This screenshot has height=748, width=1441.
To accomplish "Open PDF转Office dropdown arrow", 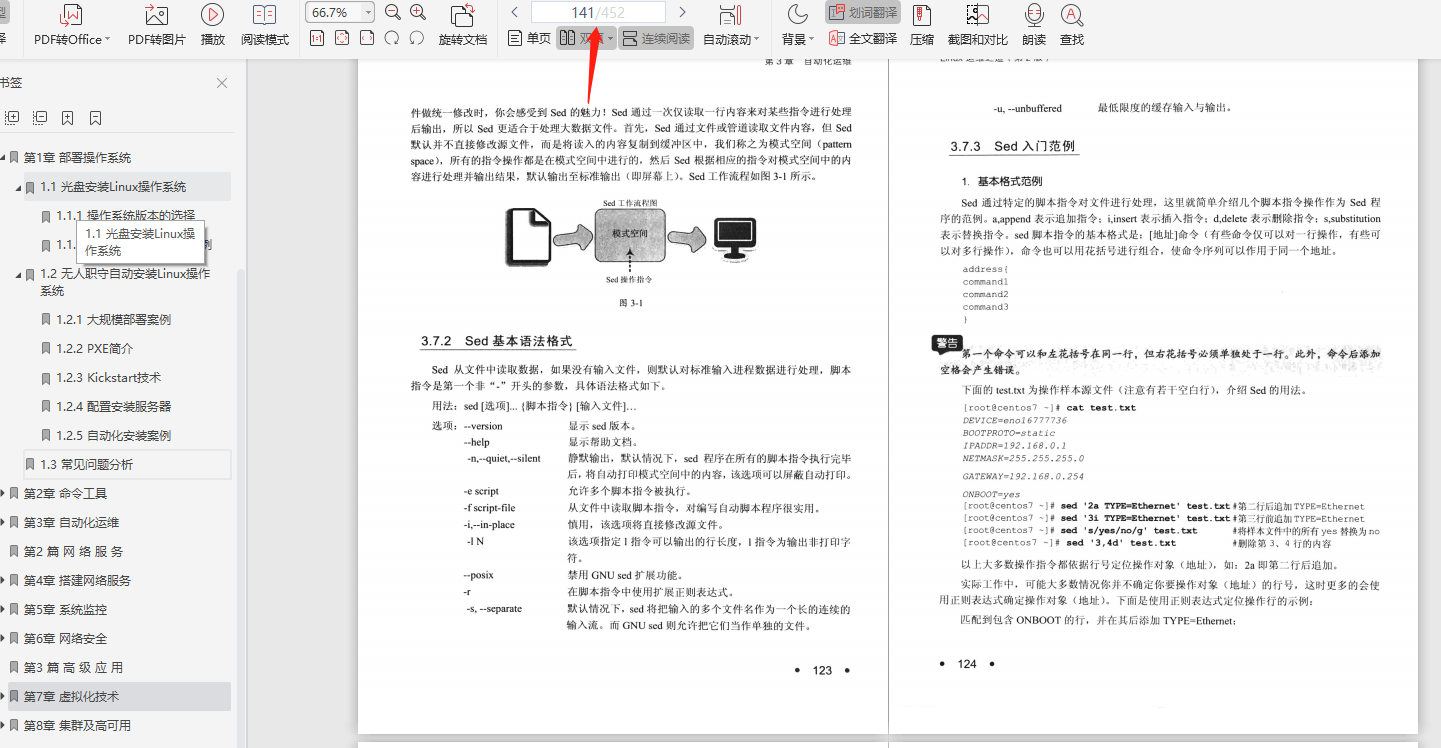I will 107,40.
